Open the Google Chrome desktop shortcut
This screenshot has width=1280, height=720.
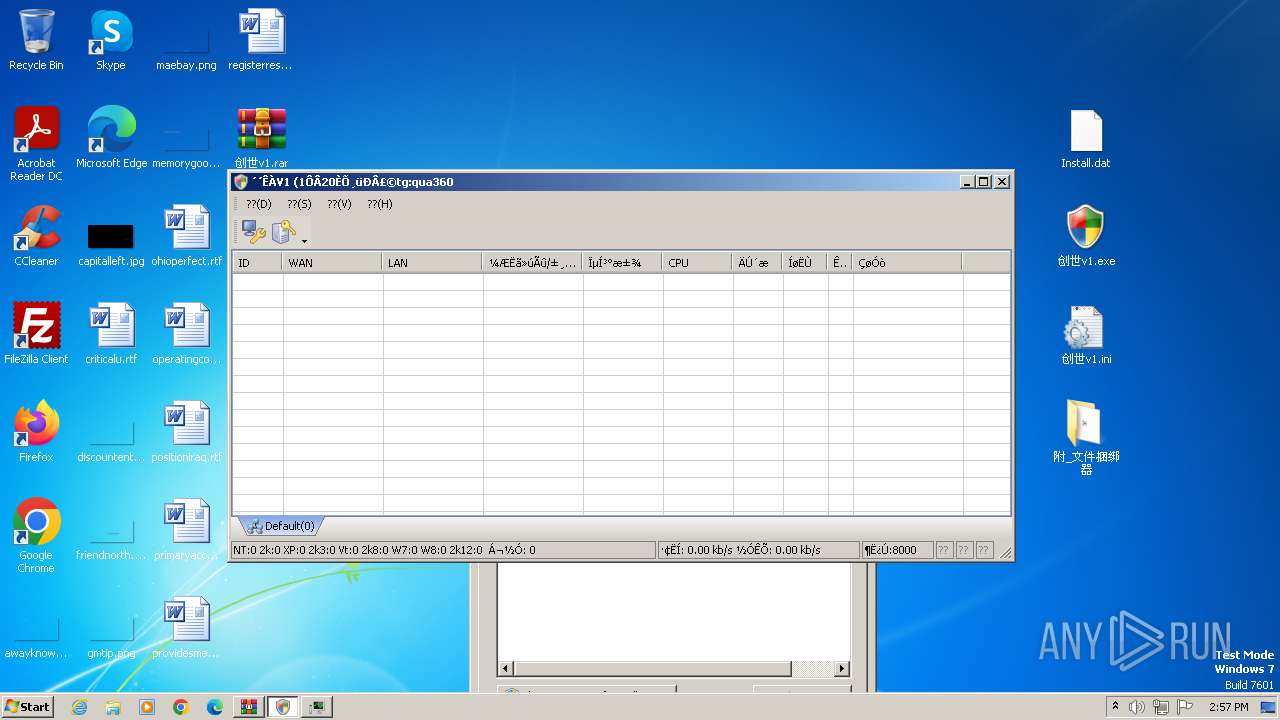click(36, 536)
